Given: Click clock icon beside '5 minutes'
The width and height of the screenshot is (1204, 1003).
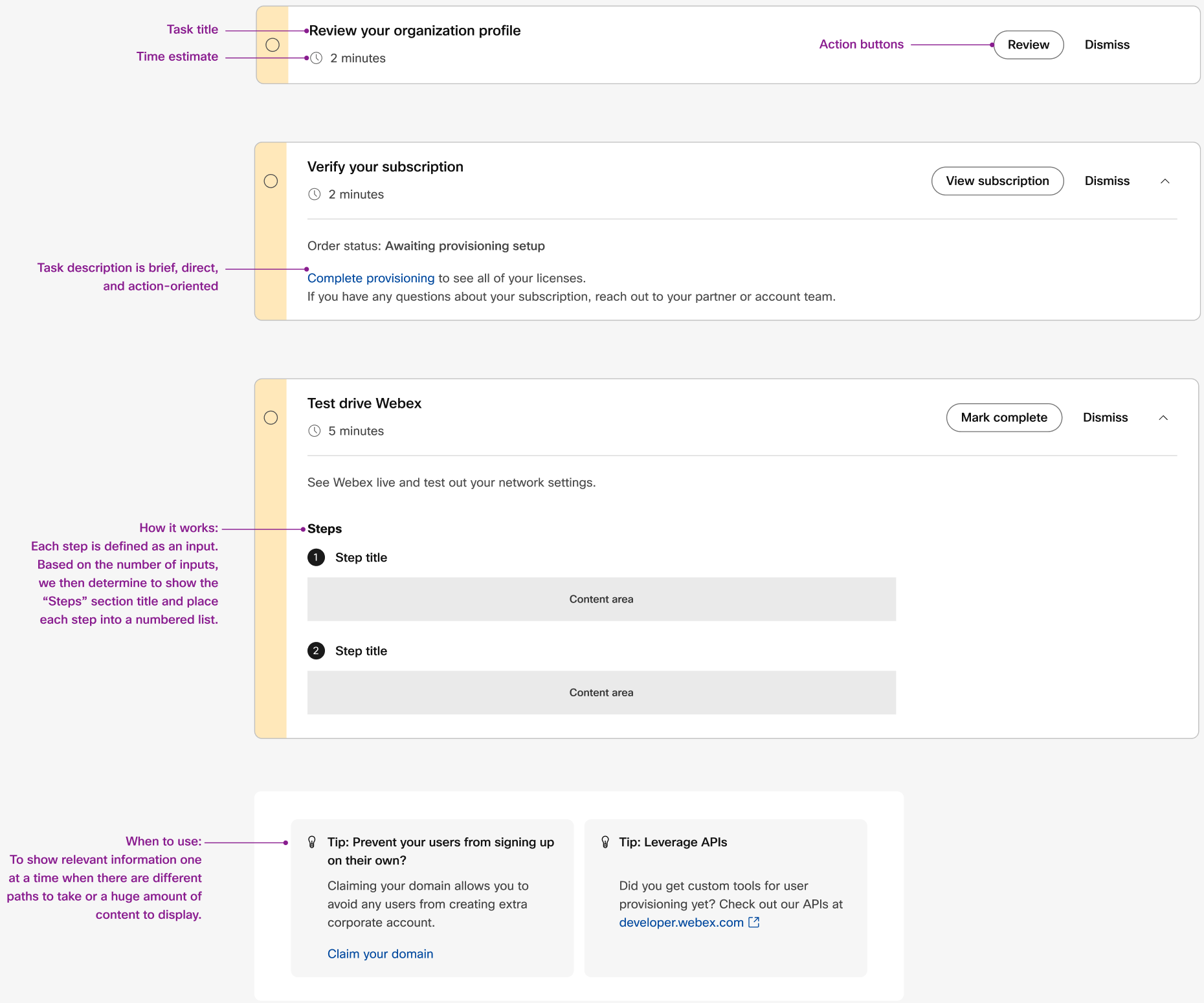Looking at the screenshot, I should [x=315, y=431].
